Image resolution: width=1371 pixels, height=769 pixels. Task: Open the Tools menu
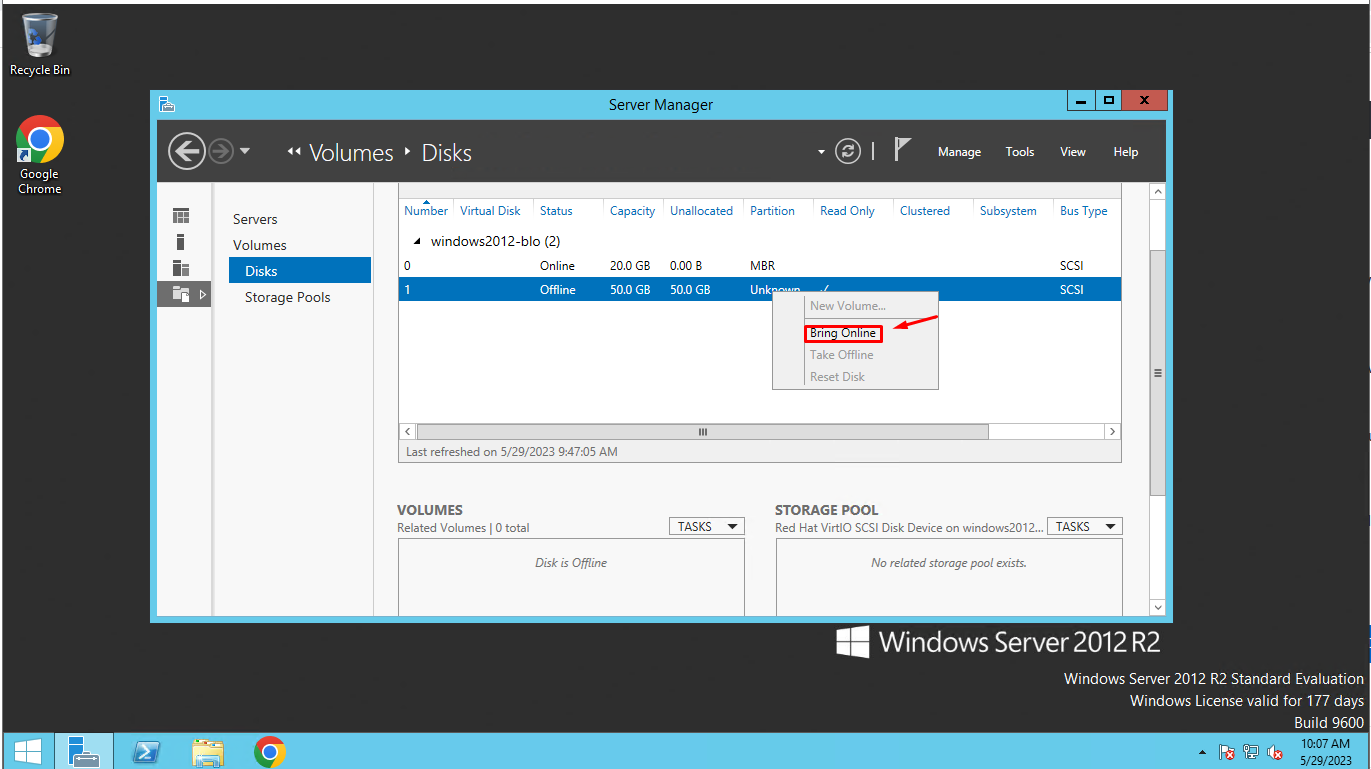1020,152
